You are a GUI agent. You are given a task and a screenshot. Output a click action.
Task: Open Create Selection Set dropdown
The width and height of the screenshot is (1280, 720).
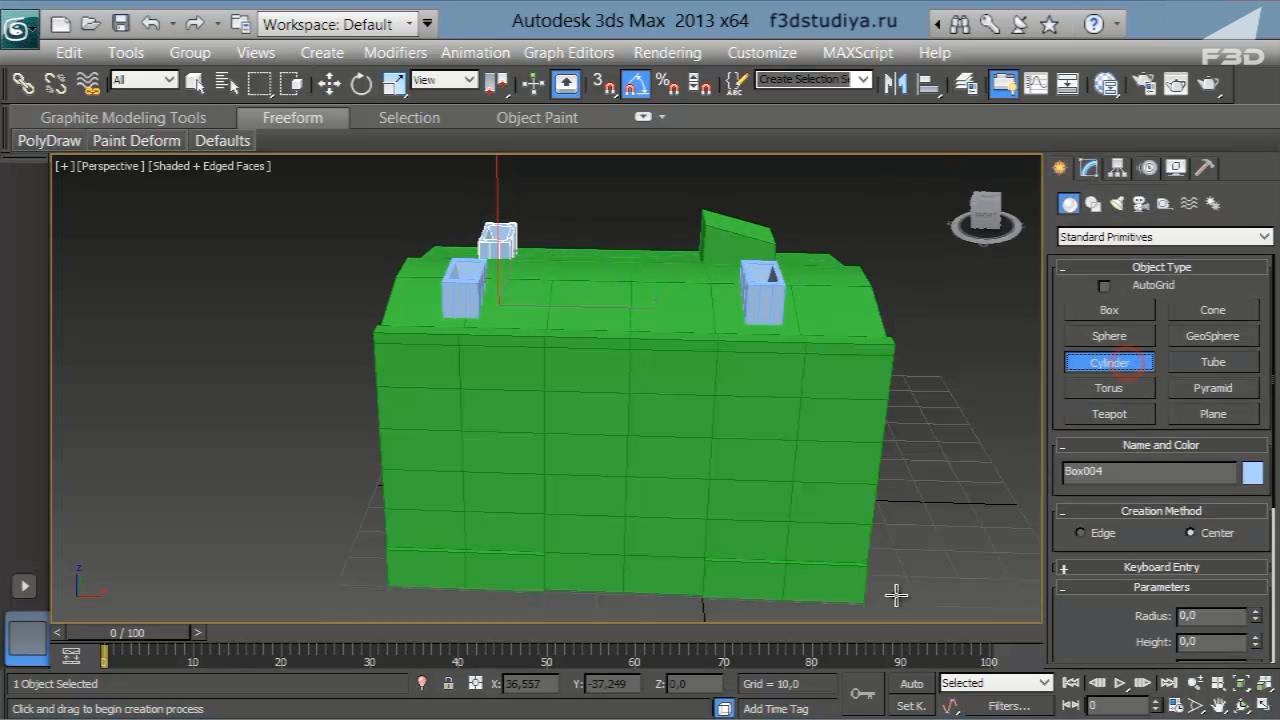[813, 80]
